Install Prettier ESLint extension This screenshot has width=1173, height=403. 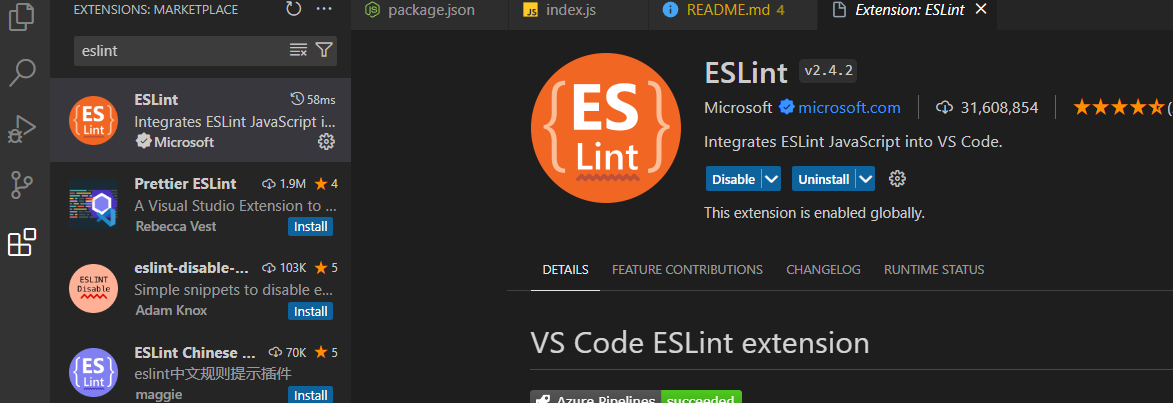point(310,227)
